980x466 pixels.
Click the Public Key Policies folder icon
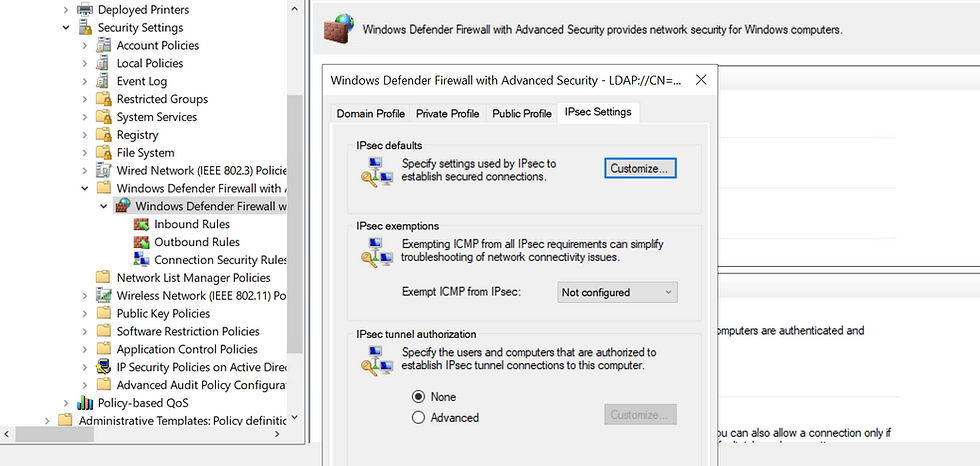[104, 314]
